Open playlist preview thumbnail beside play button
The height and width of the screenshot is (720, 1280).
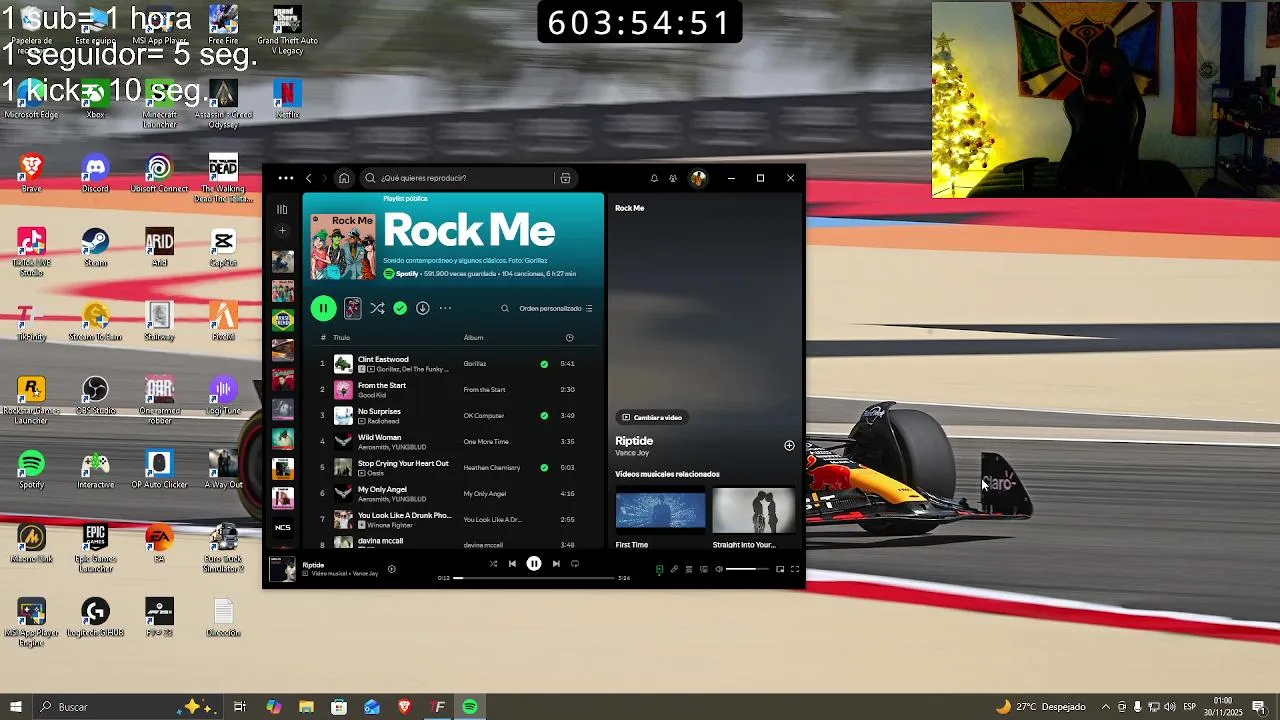pos(353,308)
